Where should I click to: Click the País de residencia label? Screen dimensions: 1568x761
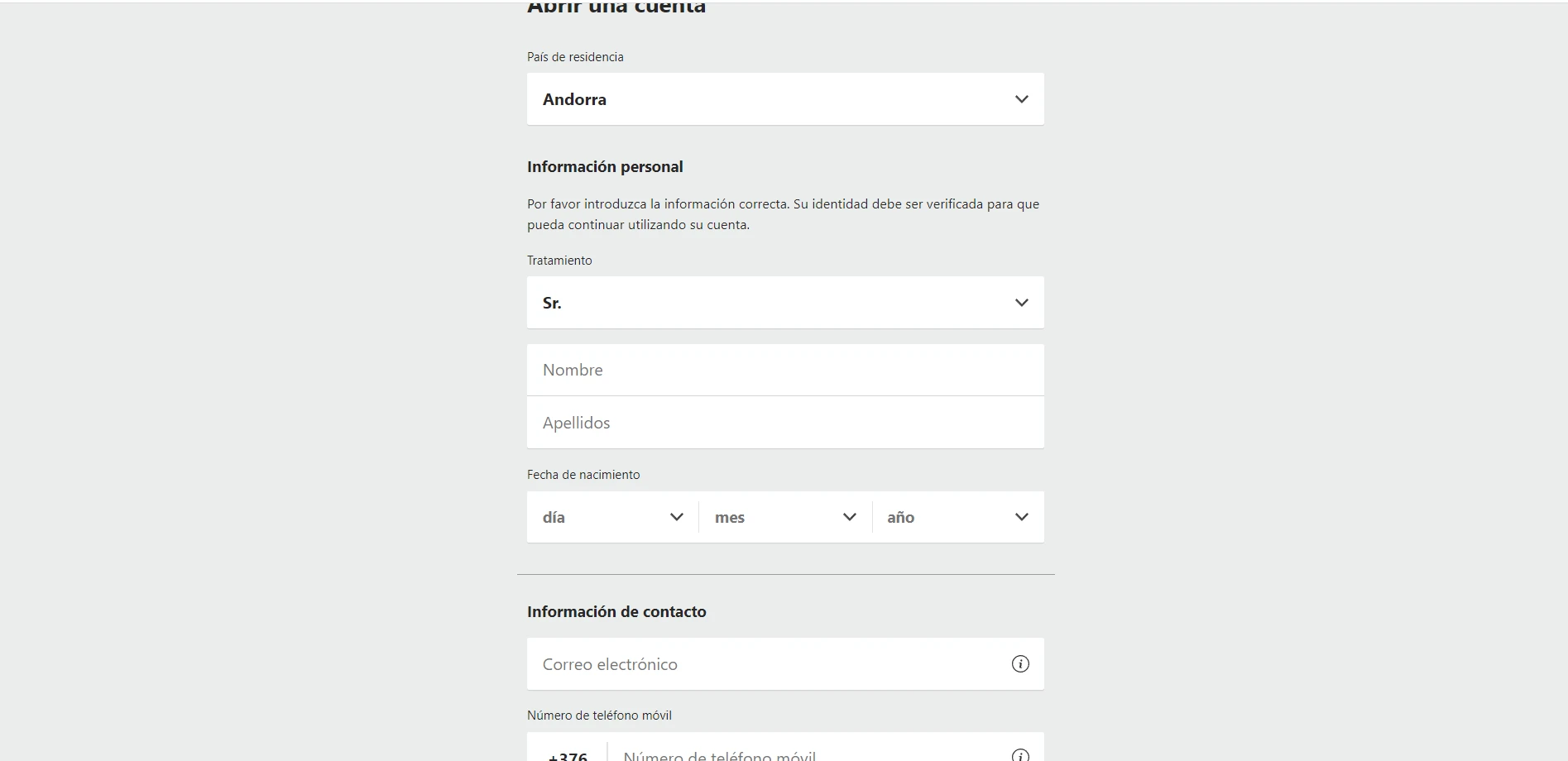coord(575,57)
